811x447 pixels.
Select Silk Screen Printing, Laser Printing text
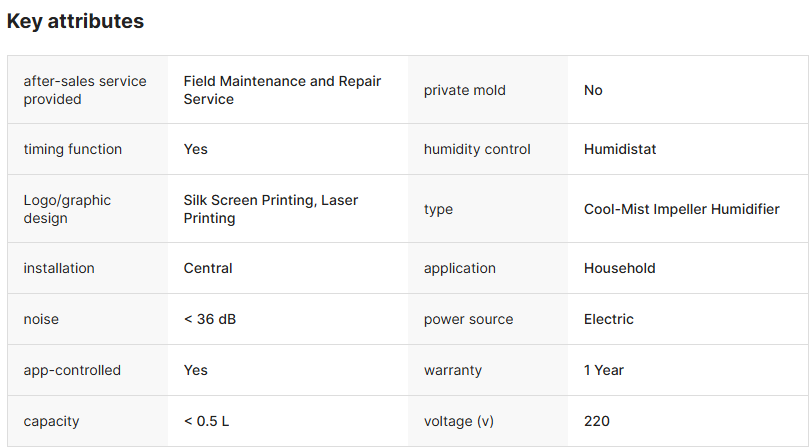[x=270, y=209]
